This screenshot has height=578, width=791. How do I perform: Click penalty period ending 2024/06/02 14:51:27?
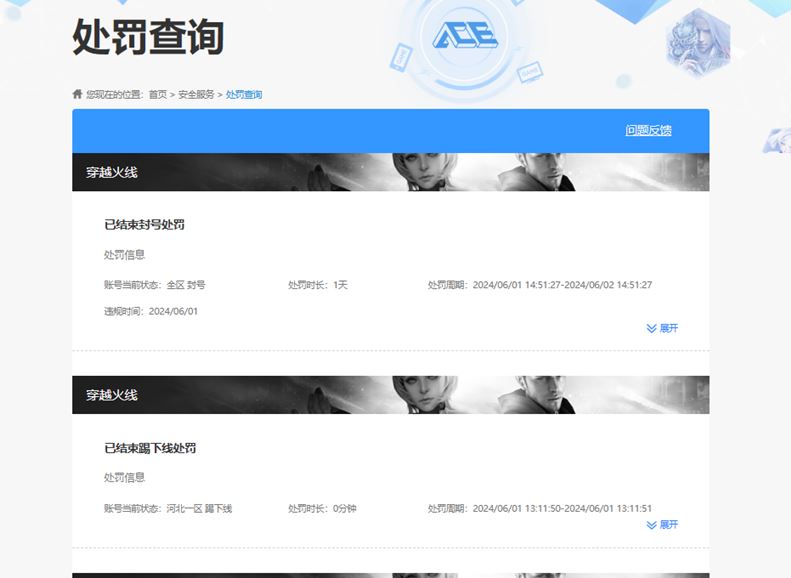pyautogui.click(x=540, y=285)
